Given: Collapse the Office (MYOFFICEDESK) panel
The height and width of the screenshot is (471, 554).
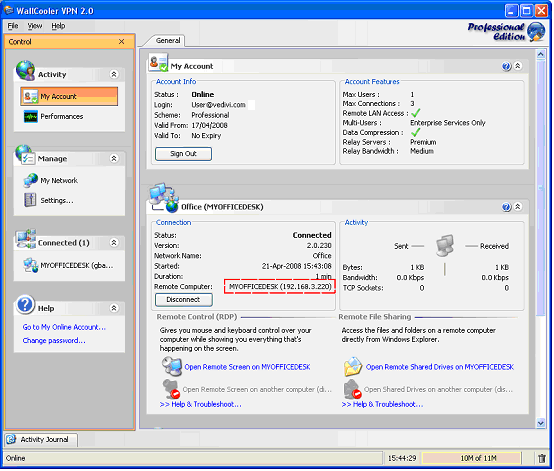Looking at the screenshot, I should pyautogui.click(x=518, y=207).
